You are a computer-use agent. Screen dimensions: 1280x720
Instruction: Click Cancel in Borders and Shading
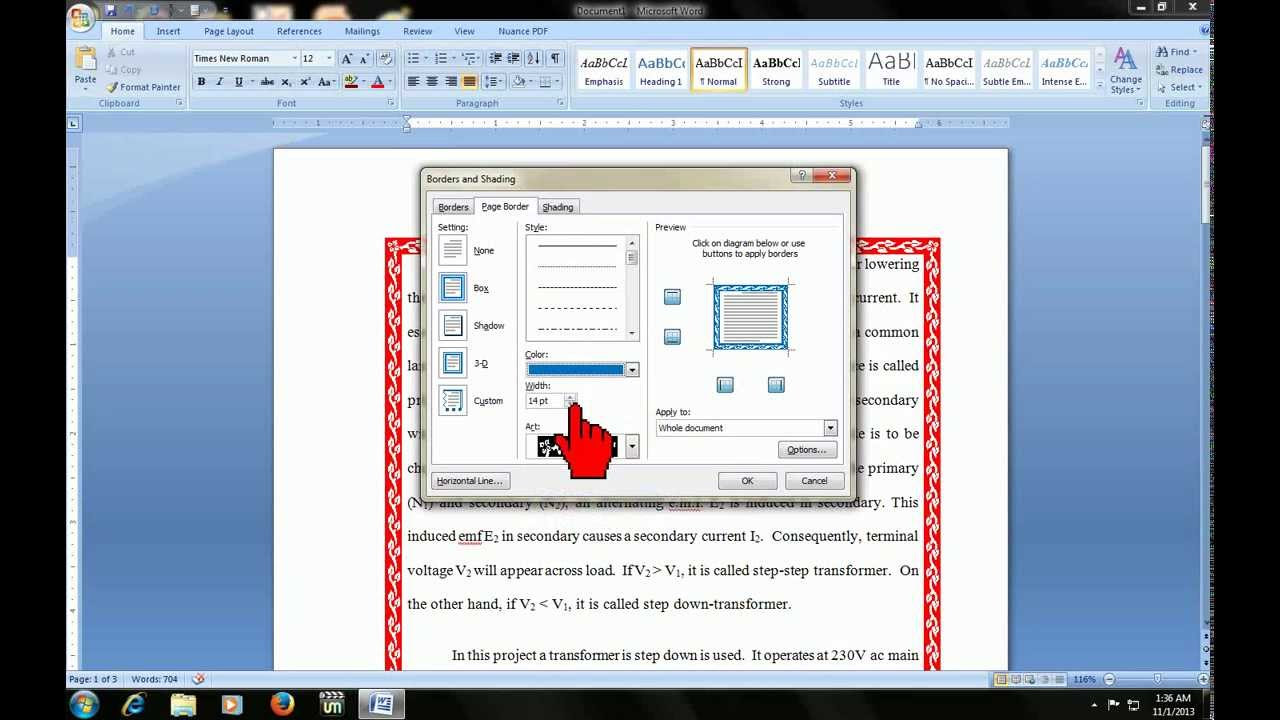click(814, 481)
